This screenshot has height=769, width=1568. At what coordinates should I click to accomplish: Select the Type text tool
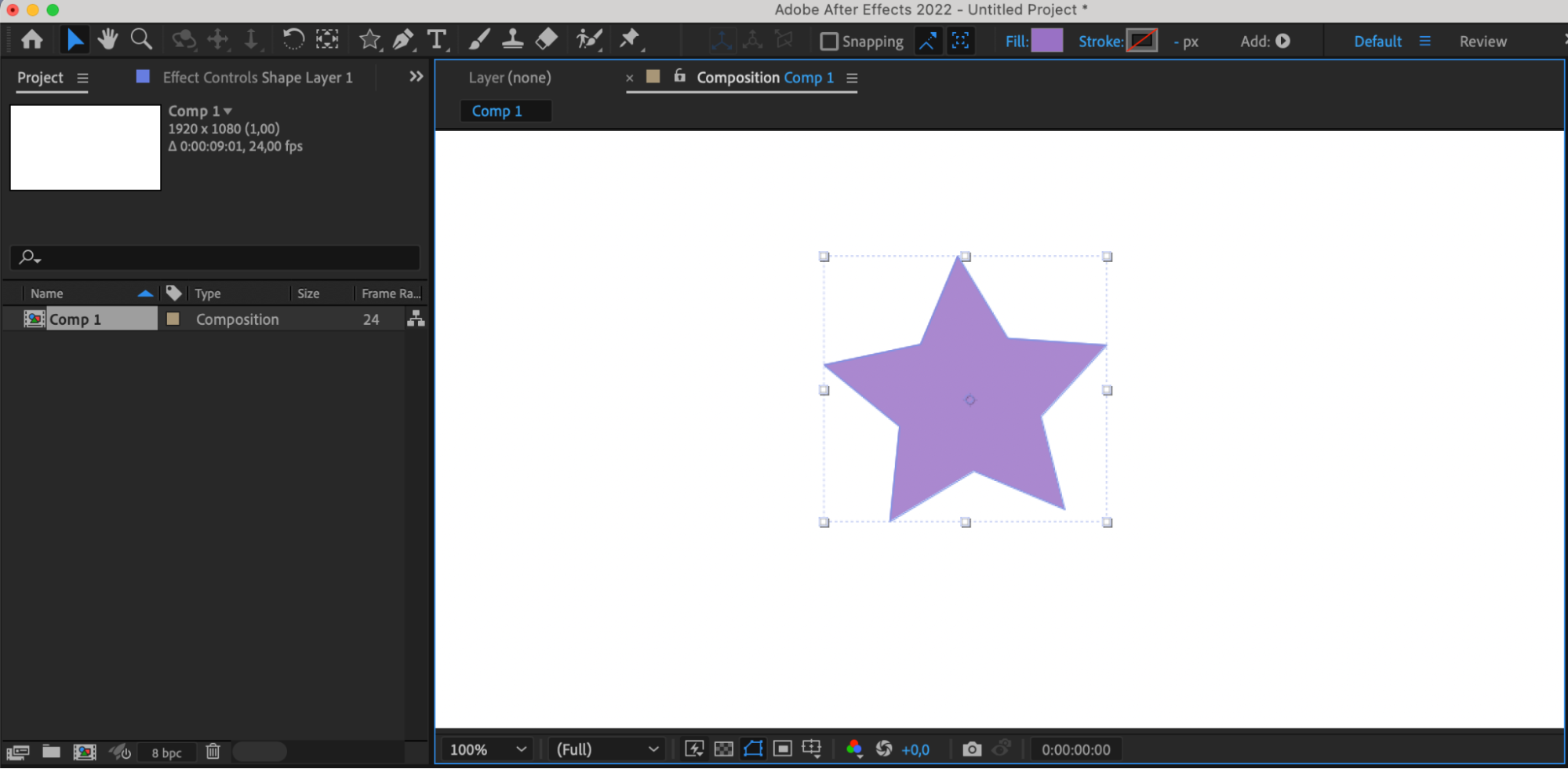tap(437, 39)
